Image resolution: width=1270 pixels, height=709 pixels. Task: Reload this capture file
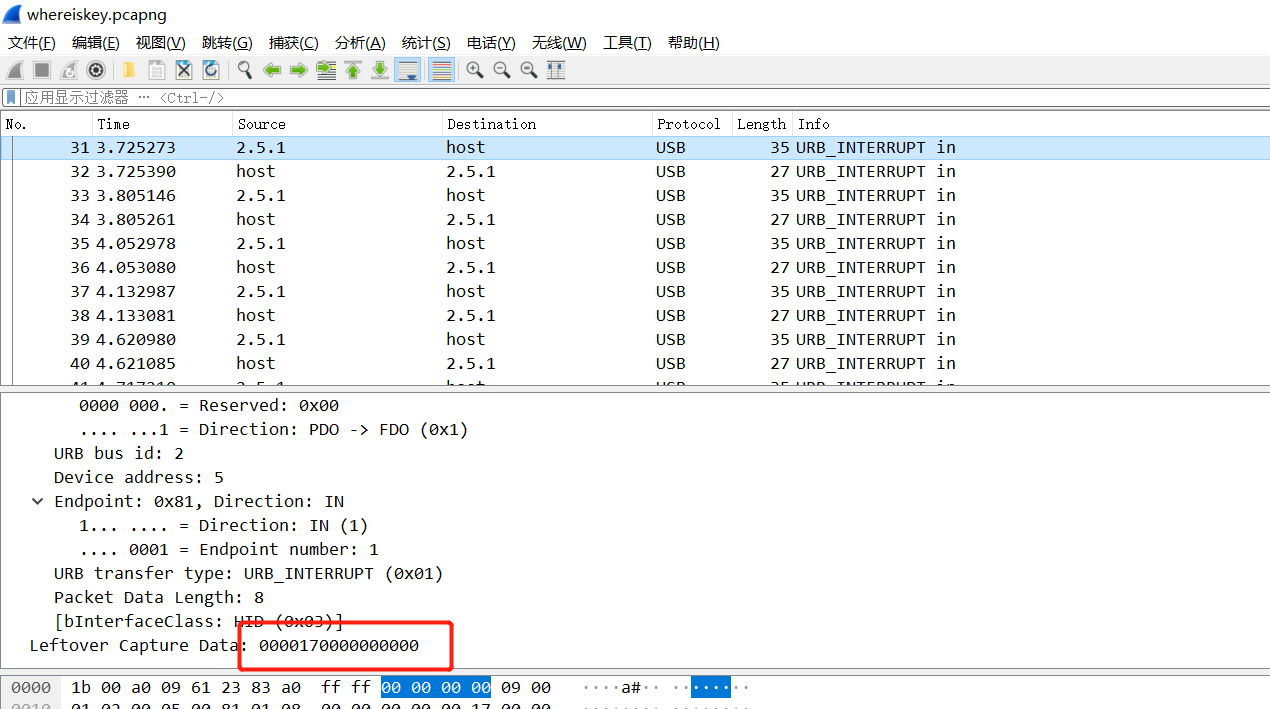click(211, 70)
